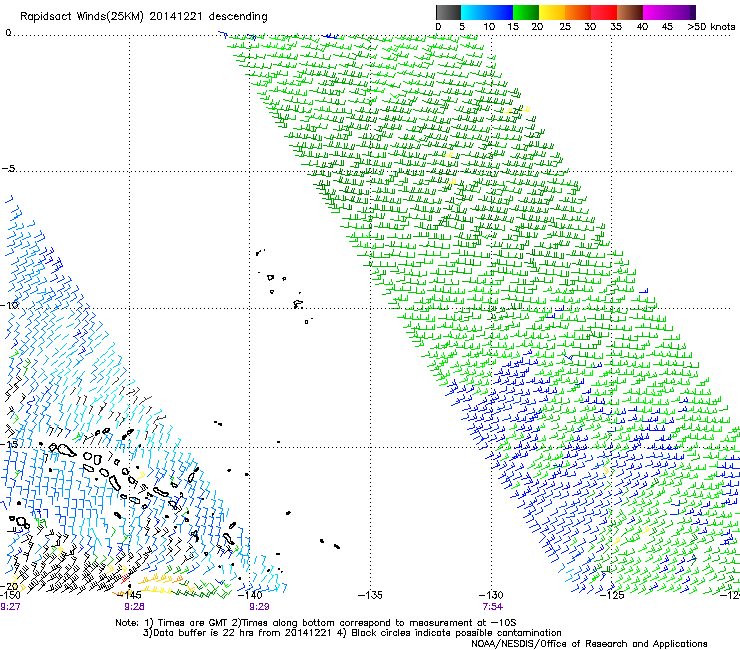Click the '40' label under the color scale
Viewport: 740px width, 650px height.
point(642,27)
